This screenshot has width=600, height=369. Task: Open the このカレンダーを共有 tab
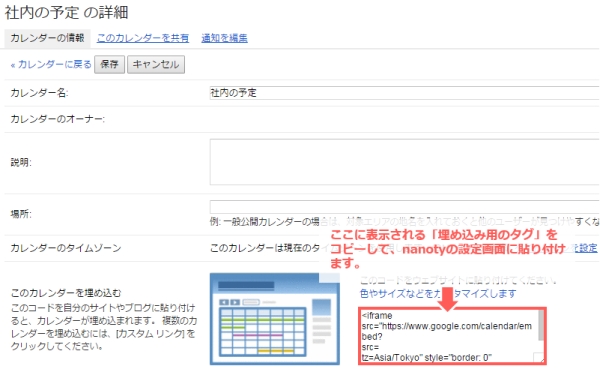143,38
